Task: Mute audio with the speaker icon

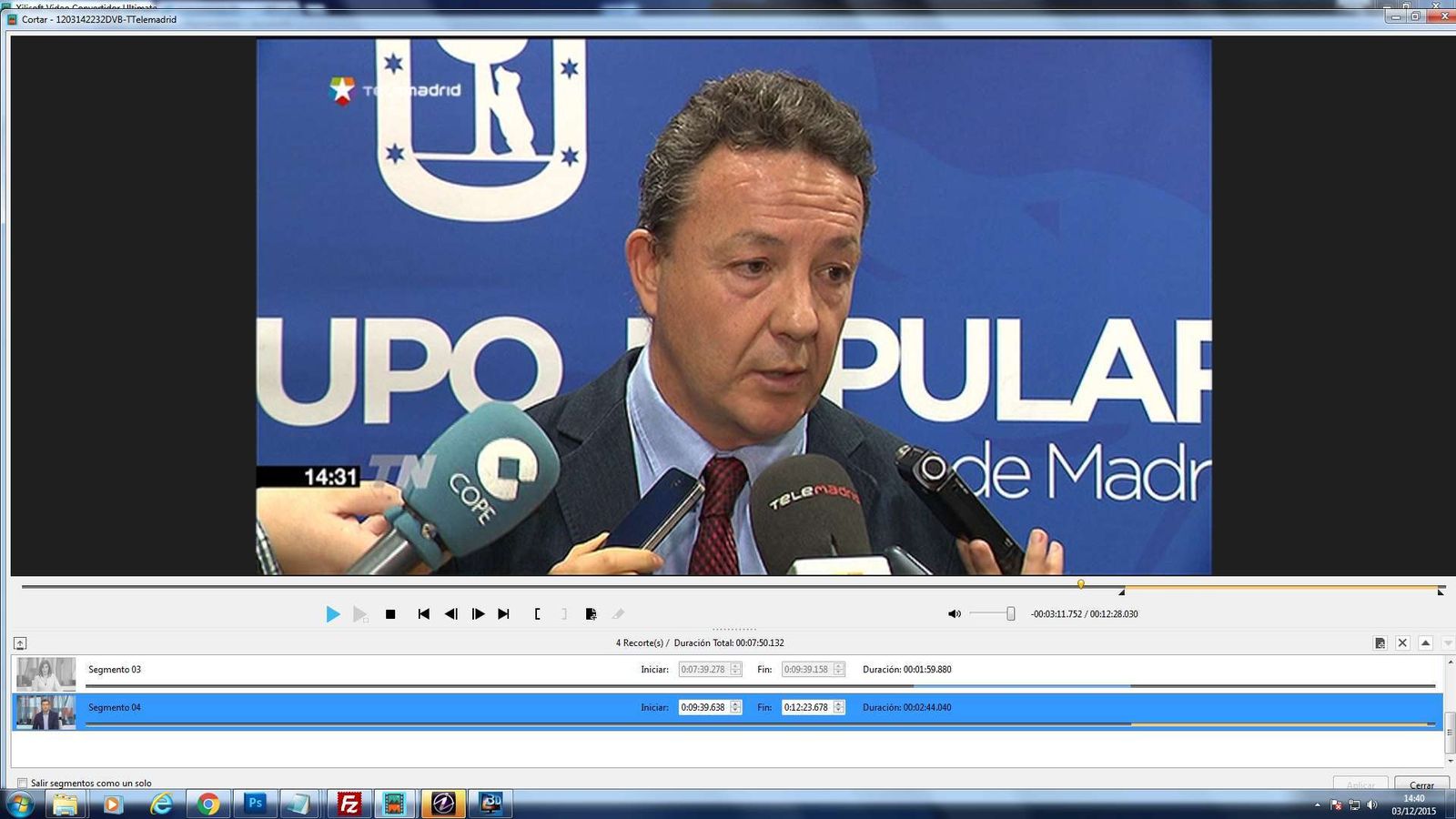Action: click(955, 614)
